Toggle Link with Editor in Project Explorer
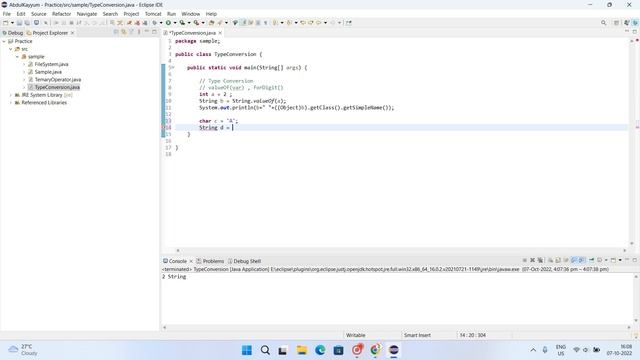Viewport: 640px width, 360px height. [123, 32]
